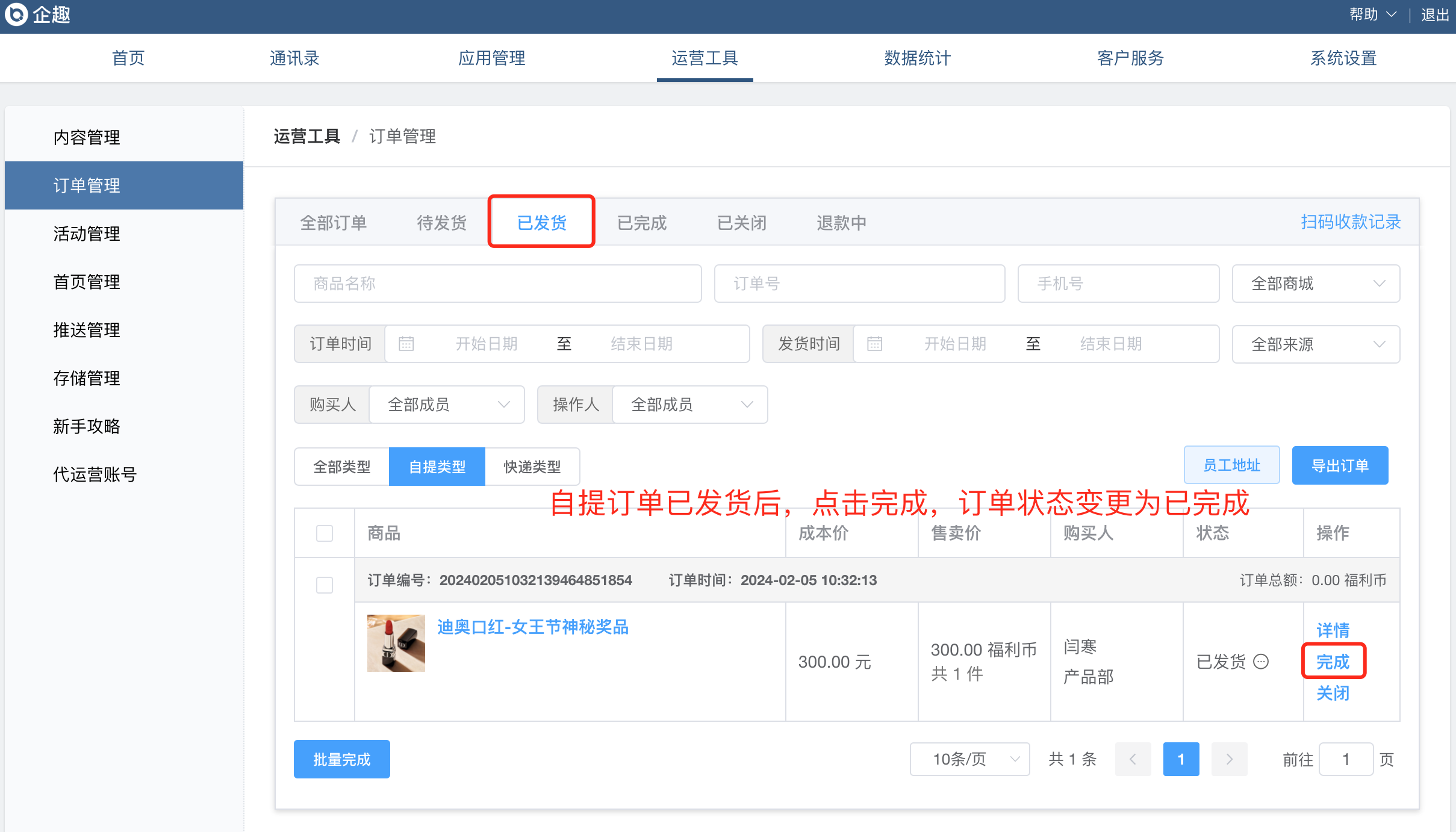Image resolution: width=1456 pixels, height=832 pixels.
Task: Expand the 10条/页 page size selector
Action: click(x=969, y=759)
